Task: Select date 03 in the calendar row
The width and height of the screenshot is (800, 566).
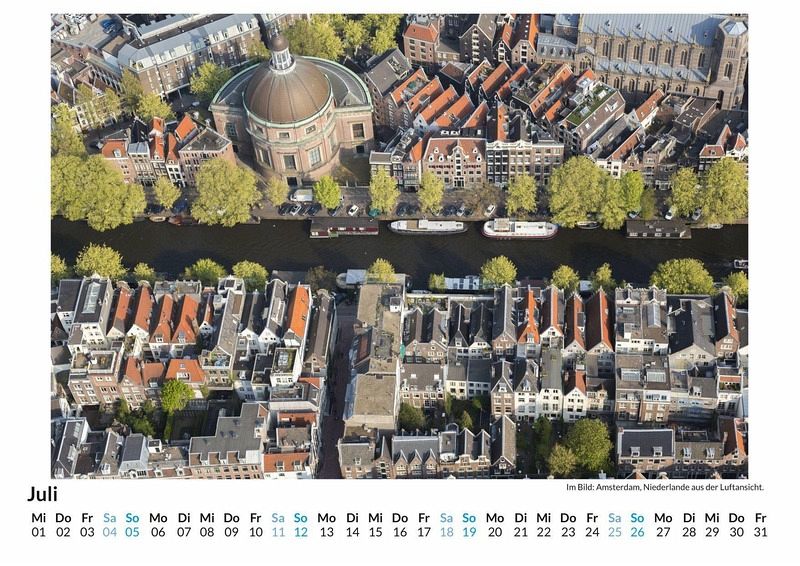Action: pyautogui.click(x=87, y=532)
